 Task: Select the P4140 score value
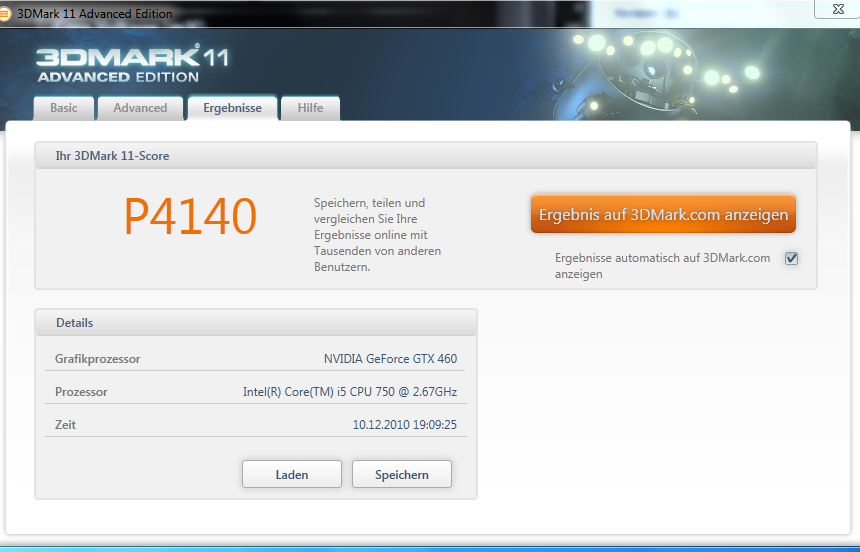190,217
